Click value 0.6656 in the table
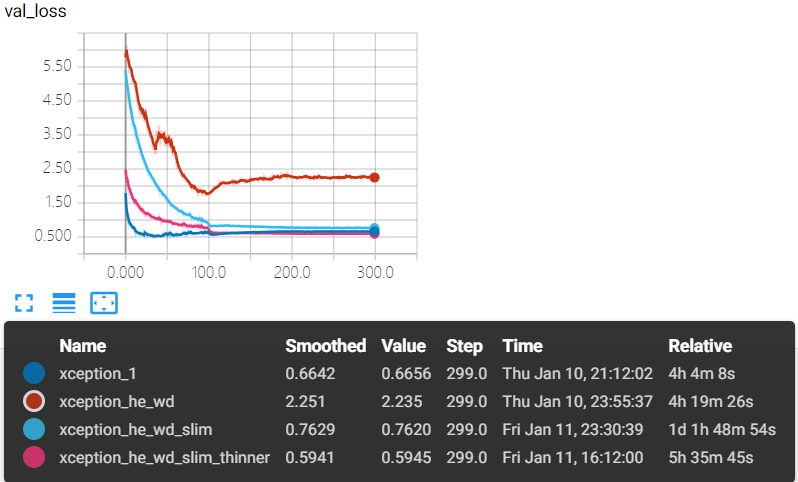This screenshot has width=798, height=482. (406, 374)
